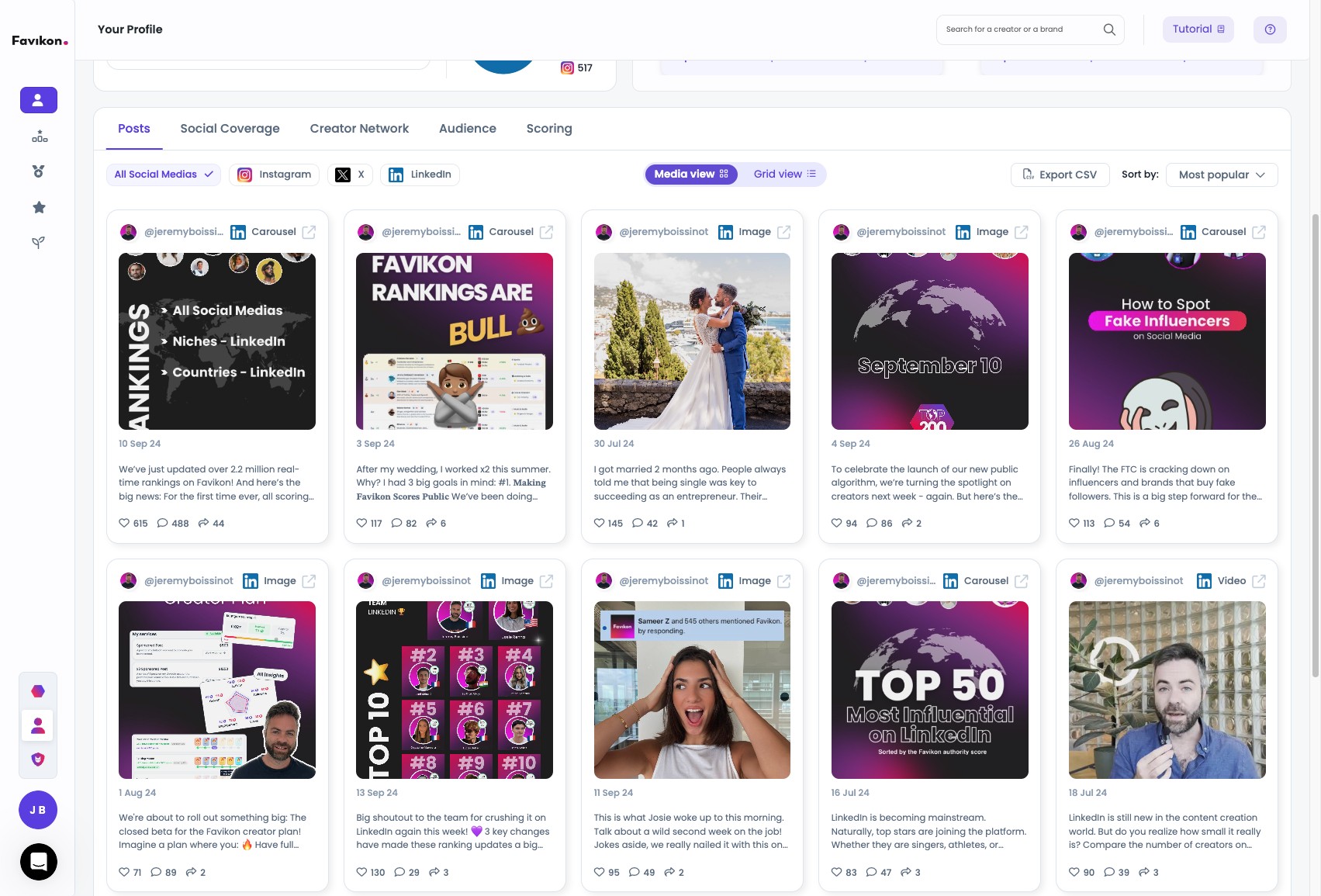Open the TOP 10 LinkedIn team thumbnail
The height and width of the screenshot is (896, 1321).
click(x=455, y=690)
